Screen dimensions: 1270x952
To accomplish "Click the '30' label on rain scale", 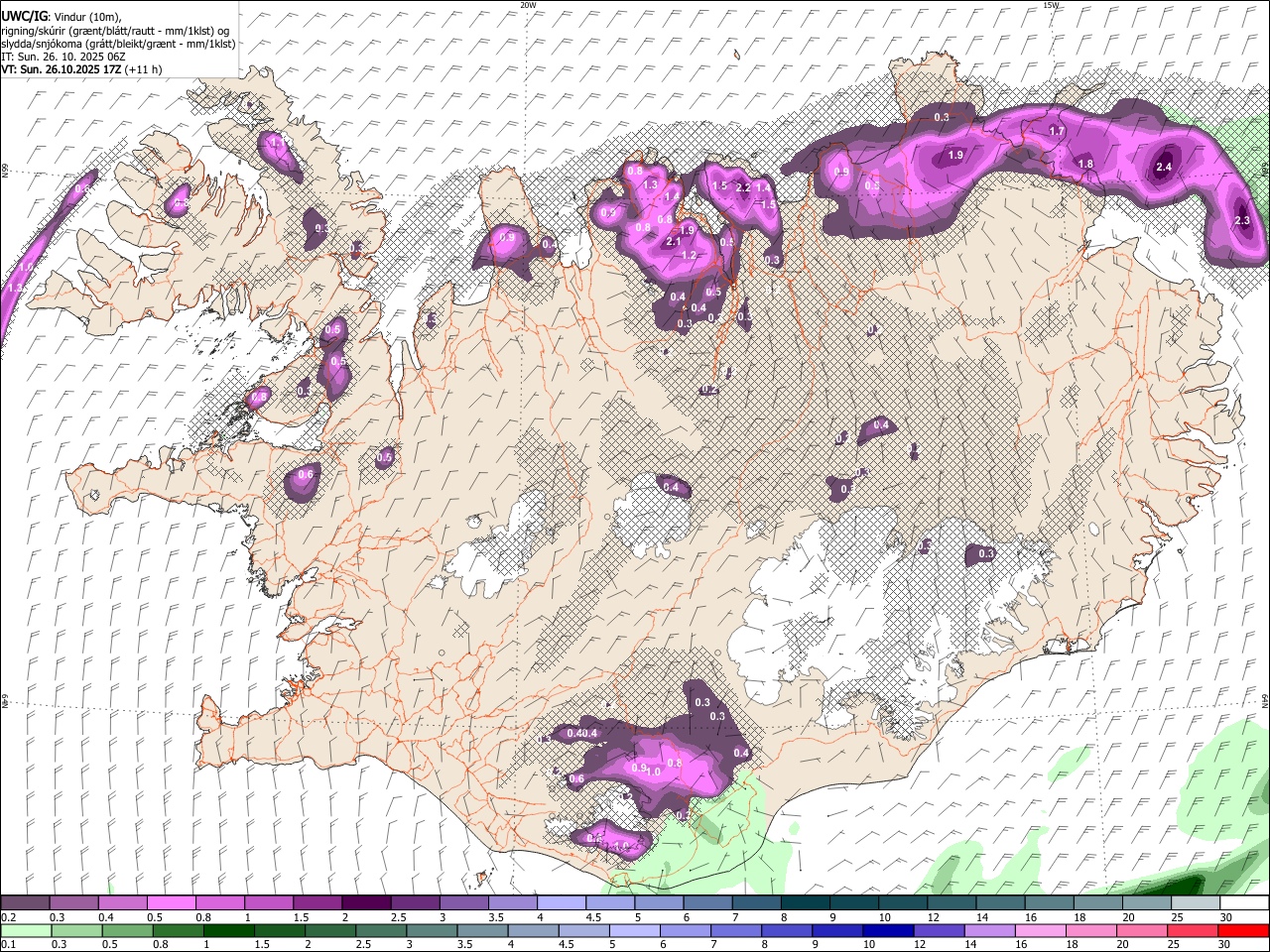I will (1226, 944).
